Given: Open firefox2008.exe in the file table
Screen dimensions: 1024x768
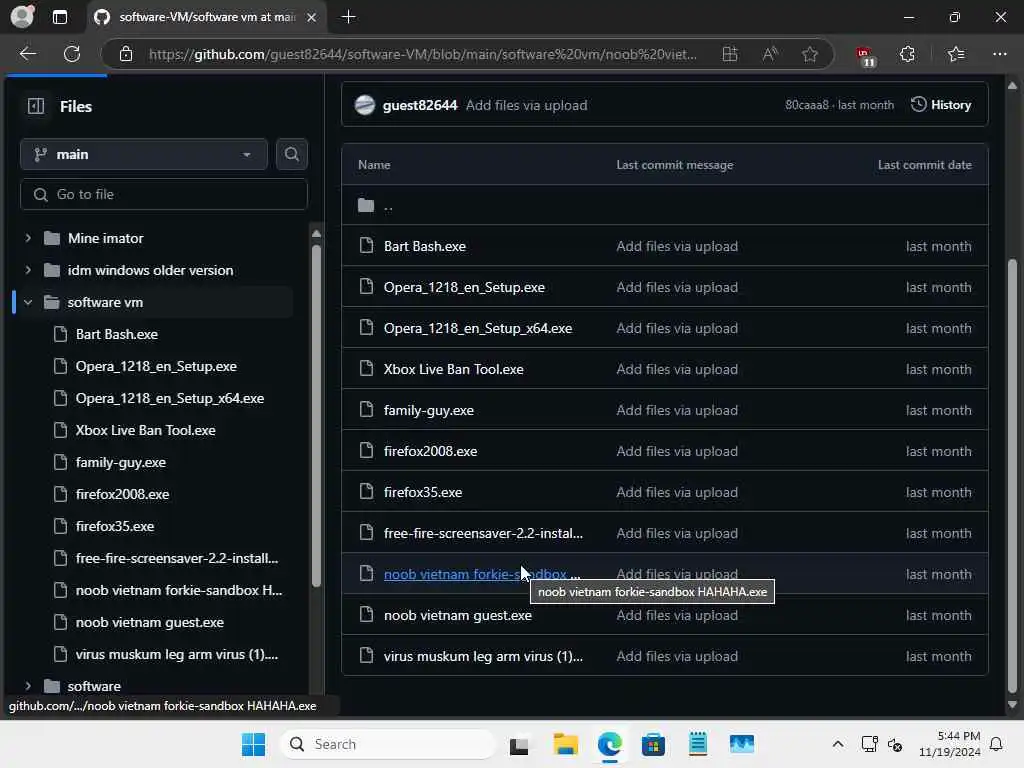Looking at the screenshot, I should click(x=430, y=451).
